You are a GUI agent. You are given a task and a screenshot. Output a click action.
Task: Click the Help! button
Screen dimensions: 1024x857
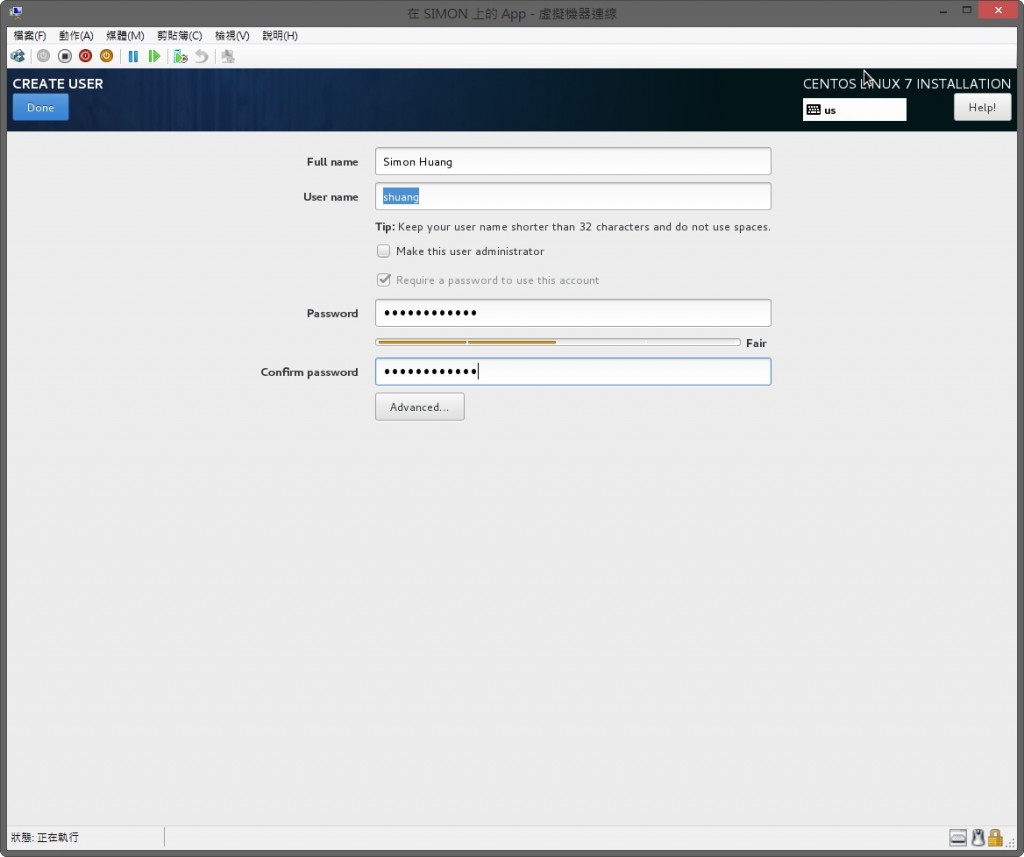tap(982, 108)
